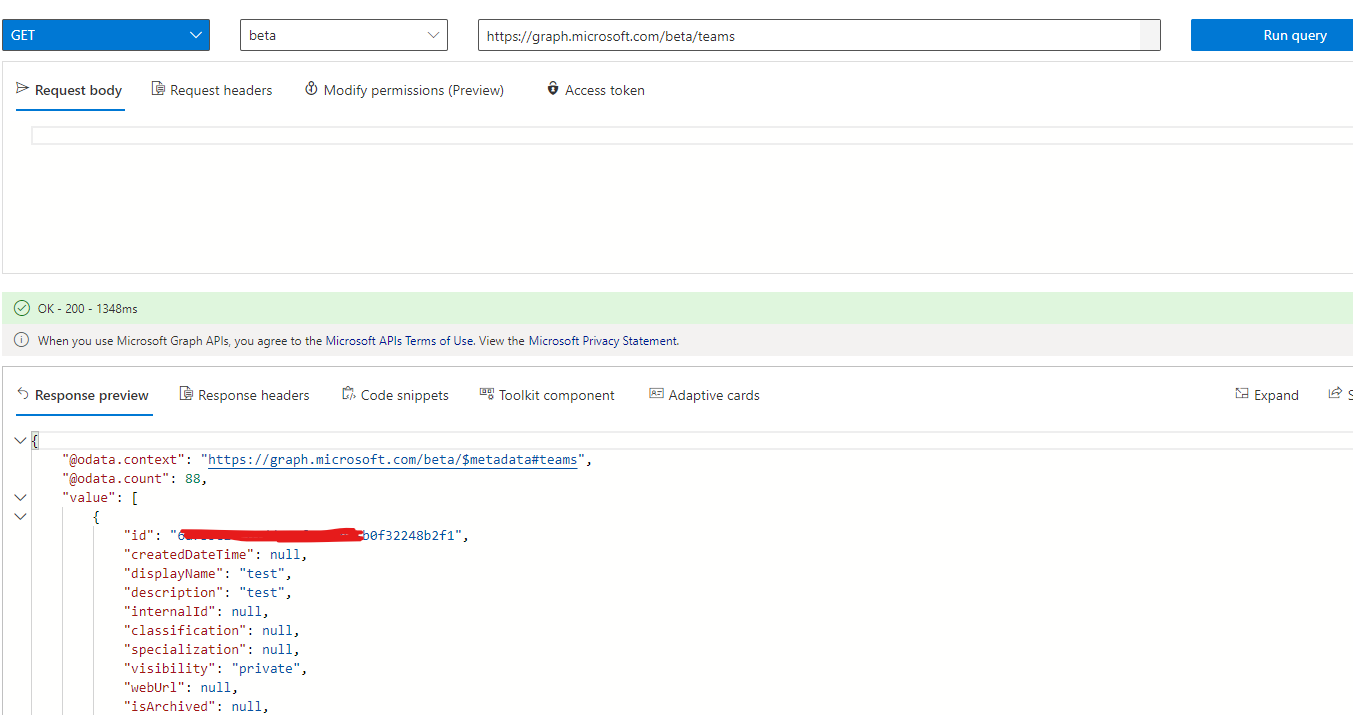Screen dimensions: 1353x715
Task: Open the Access token tab
Action: 595,90
